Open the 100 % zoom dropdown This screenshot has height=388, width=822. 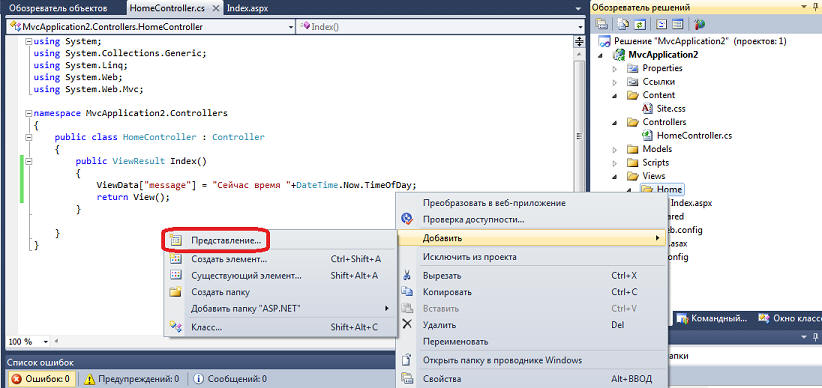(x=46, y=341)
